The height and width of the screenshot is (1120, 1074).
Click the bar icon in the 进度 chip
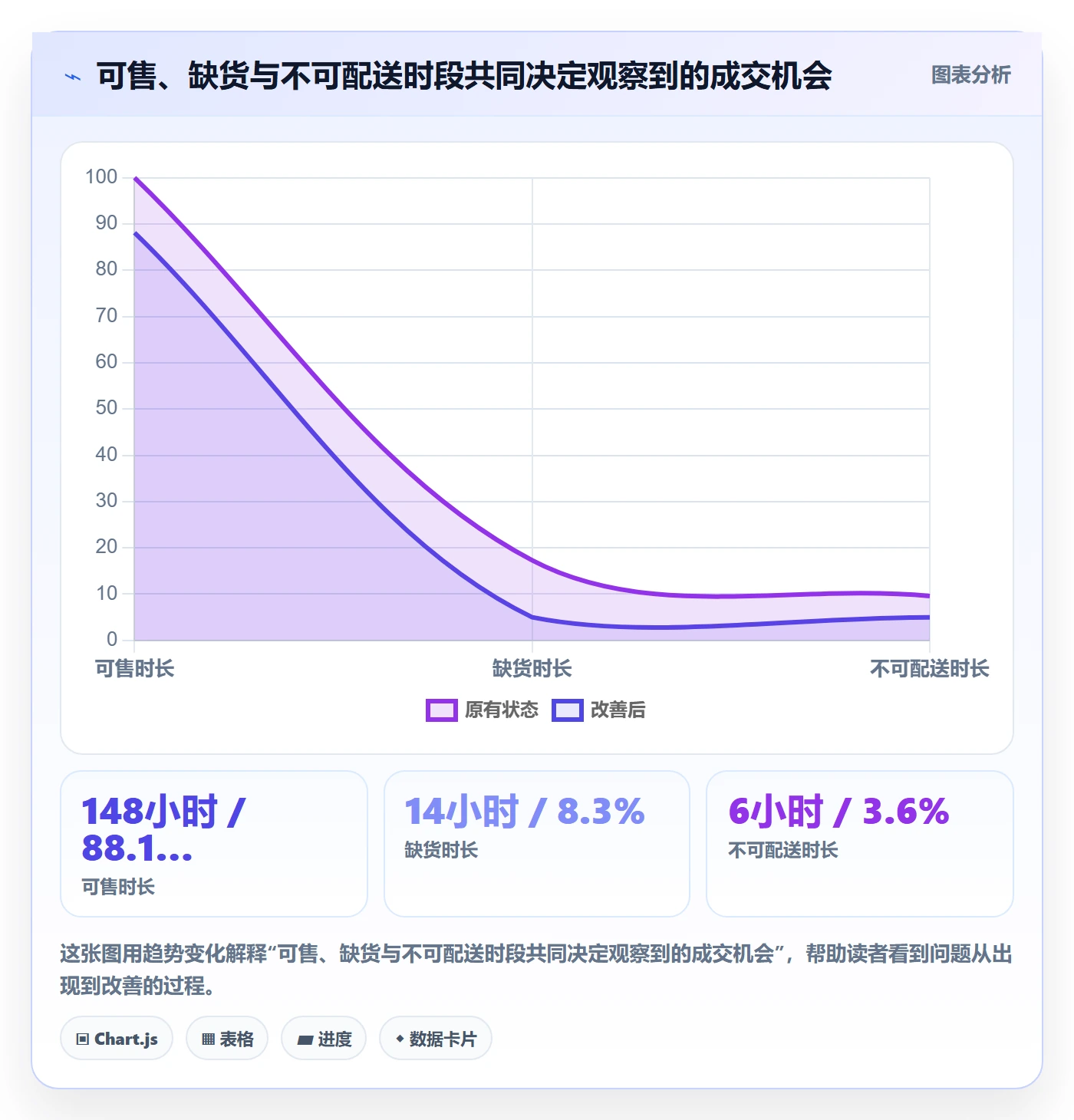(x=305, y=1040)
